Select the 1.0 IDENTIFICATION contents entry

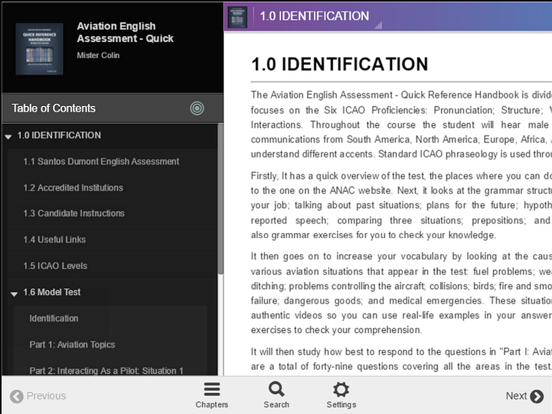[x=59, y=136]
